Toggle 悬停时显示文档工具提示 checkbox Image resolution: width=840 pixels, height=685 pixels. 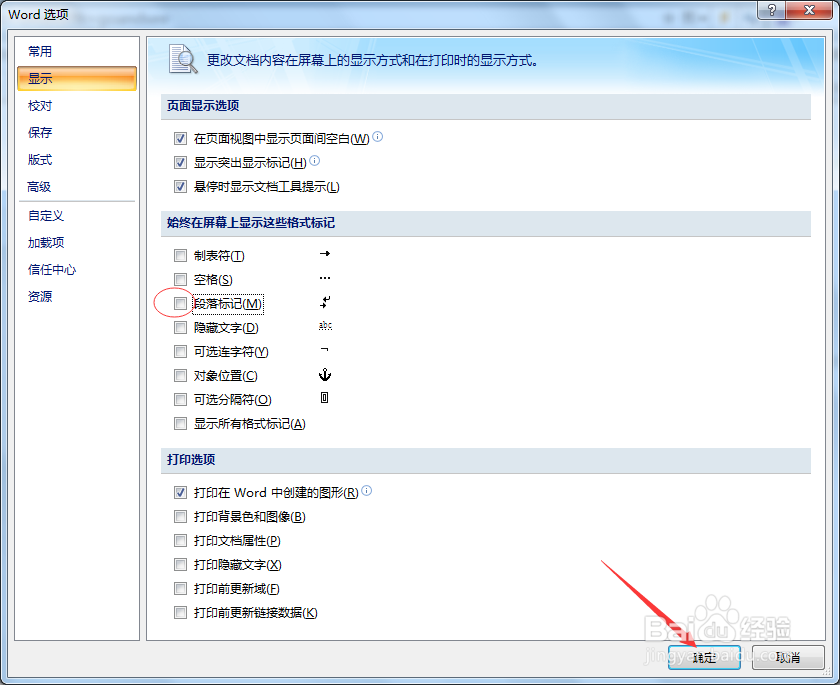pos(181,186)
